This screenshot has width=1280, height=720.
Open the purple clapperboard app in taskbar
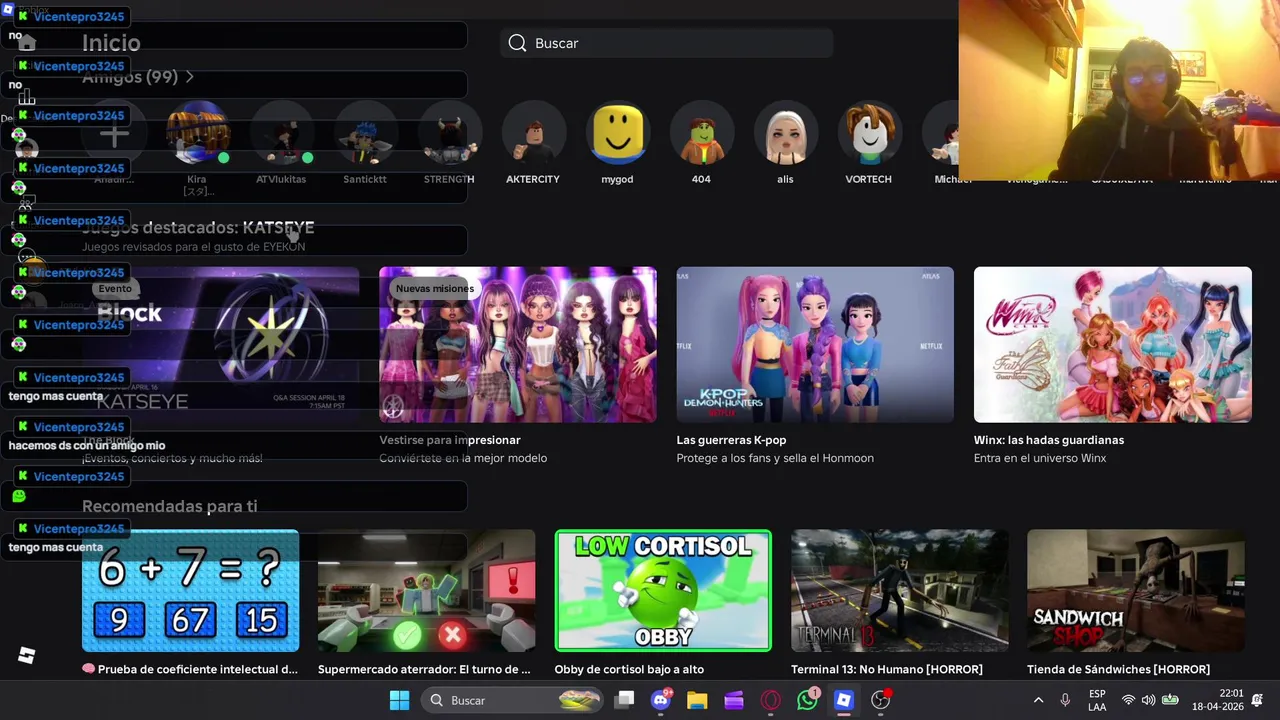tap(734, 700)
